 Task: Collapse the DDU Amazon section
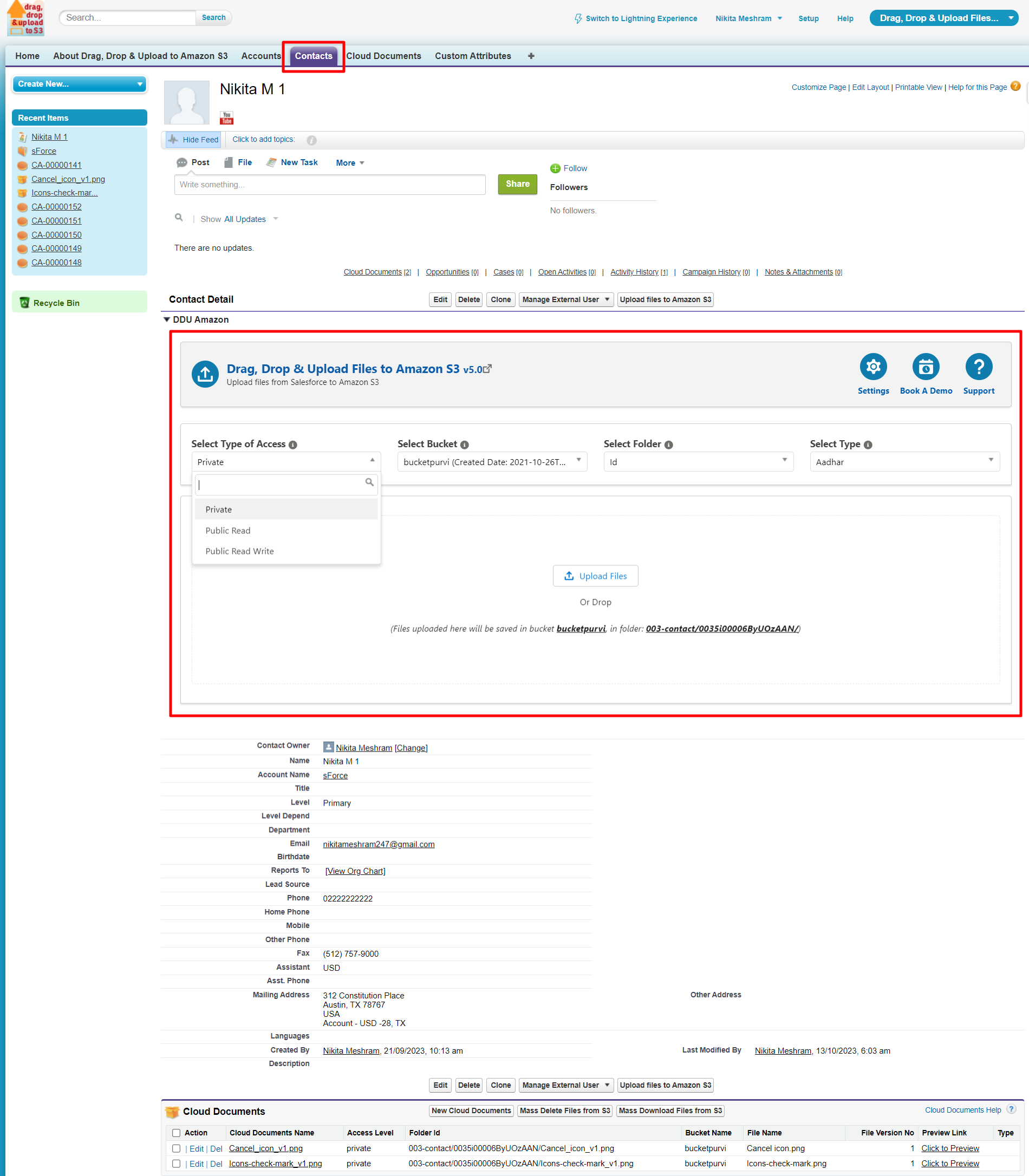coord(166,319)
